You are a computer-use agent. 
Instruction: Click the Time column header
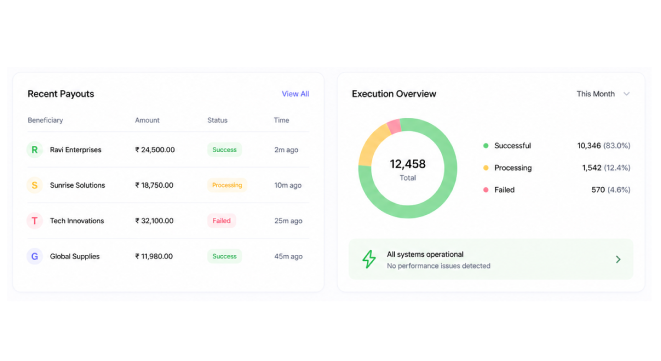tap(281, 120)
